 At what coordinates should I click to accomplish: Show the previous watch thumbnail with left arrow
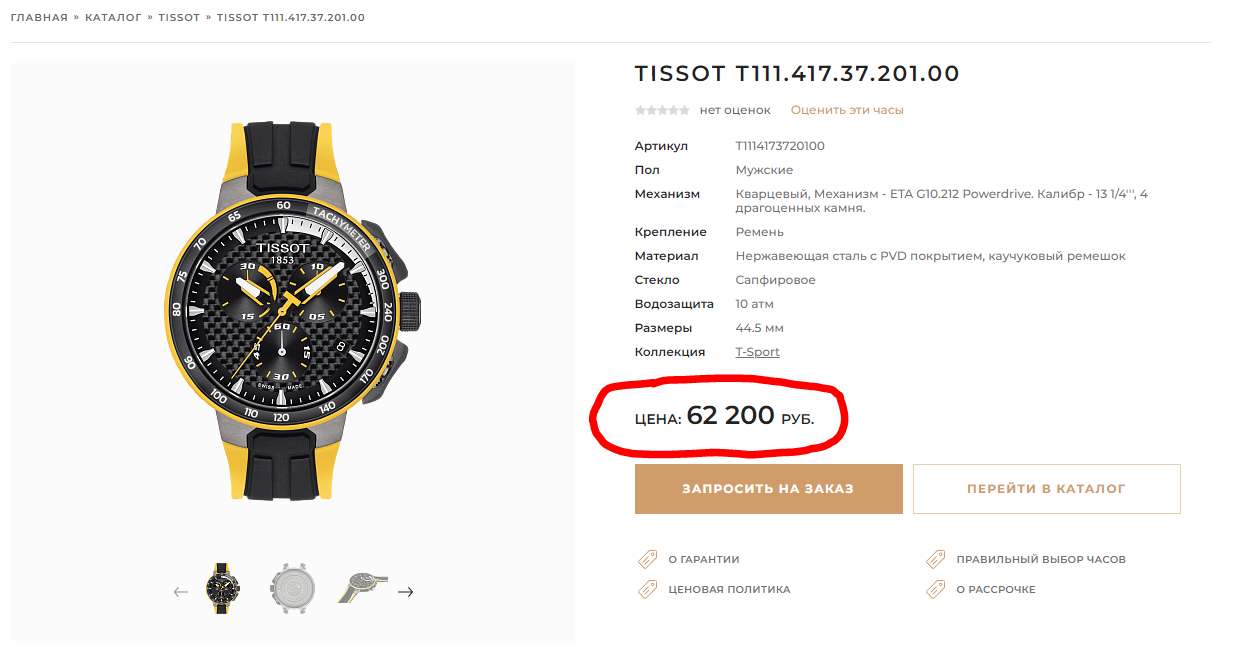181,592
